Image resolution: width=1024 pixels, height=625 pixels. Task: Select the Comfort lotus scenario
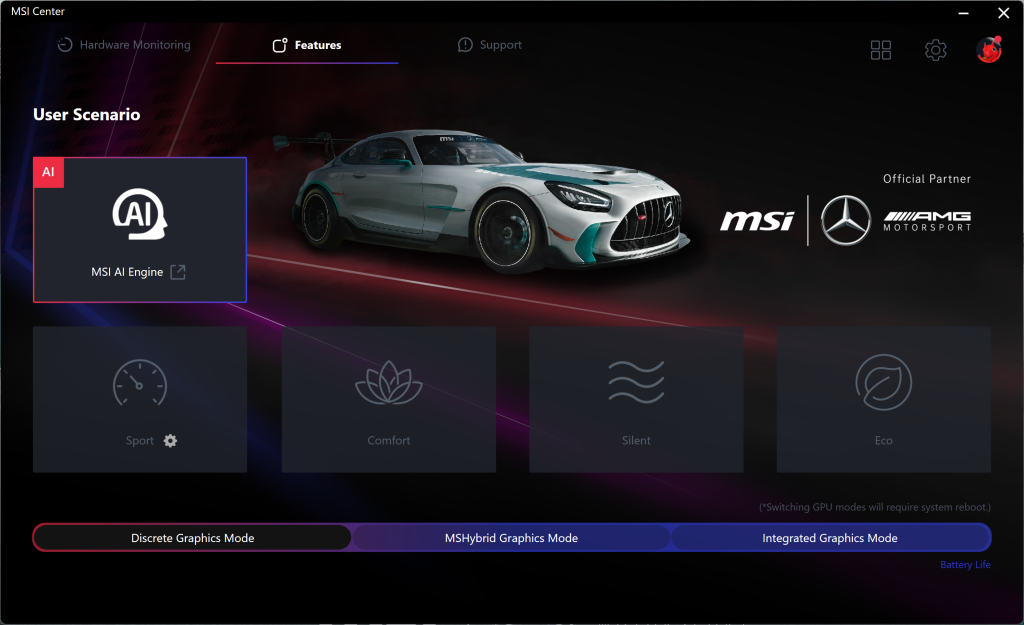pyautogui.click(x=389, y=400)
